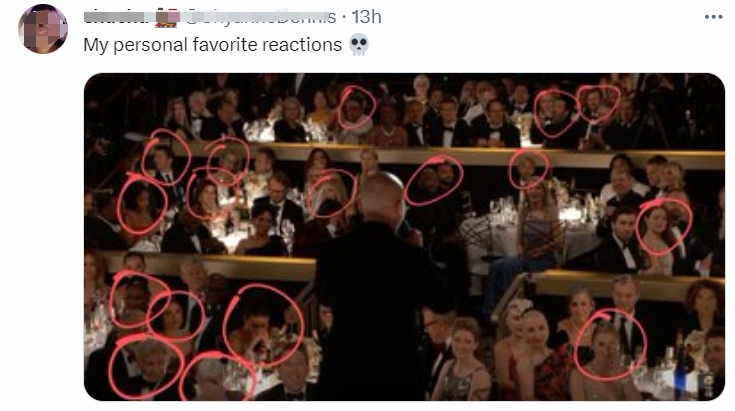This screenshot has height=411, width=735.
Task: Click the flag emoji beside the display name
Action: (x=167, y=17)
